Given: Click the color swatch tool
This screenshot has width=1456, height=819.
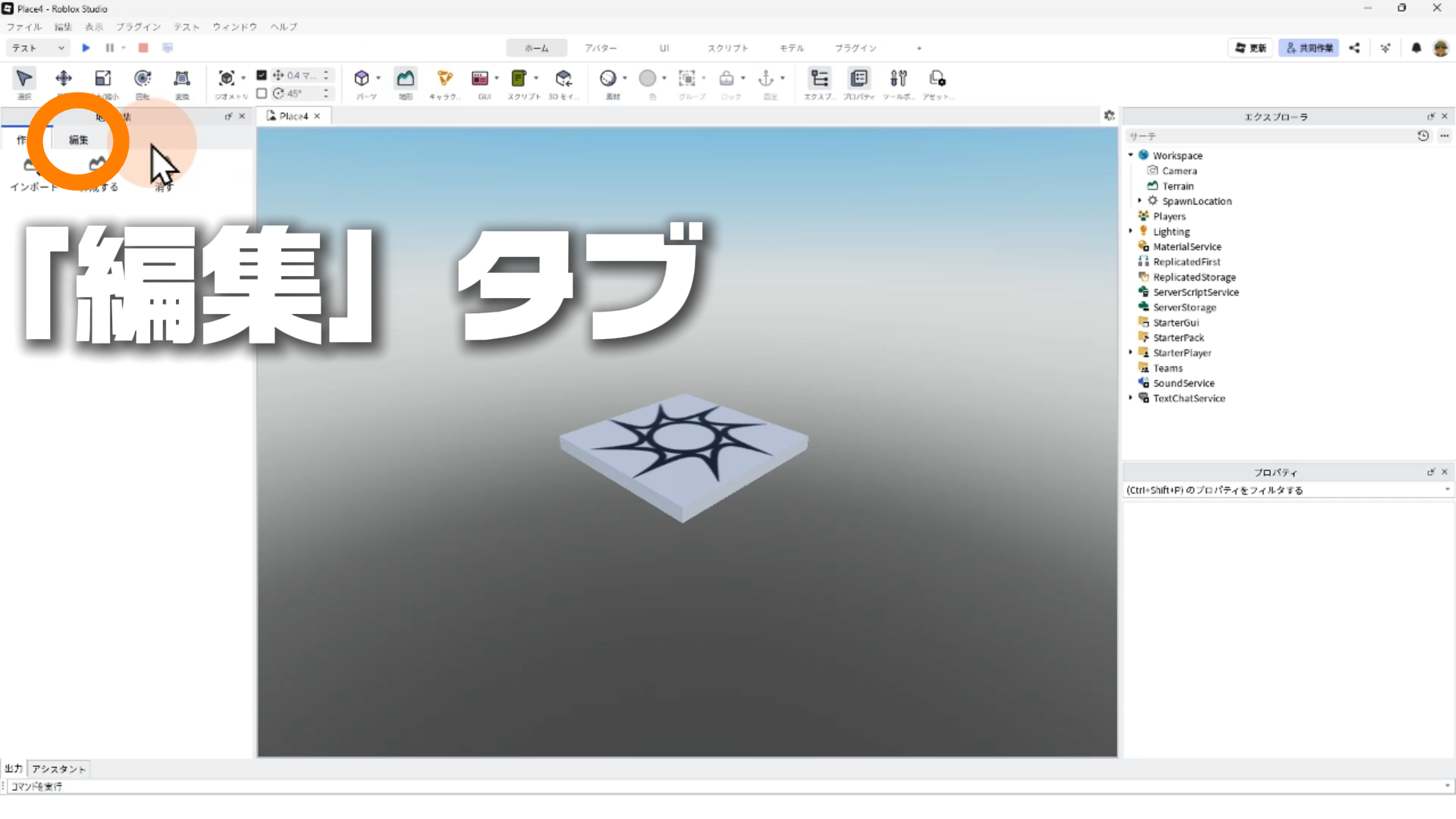Looking at the screenshot, I should click(x=648, y=78).
